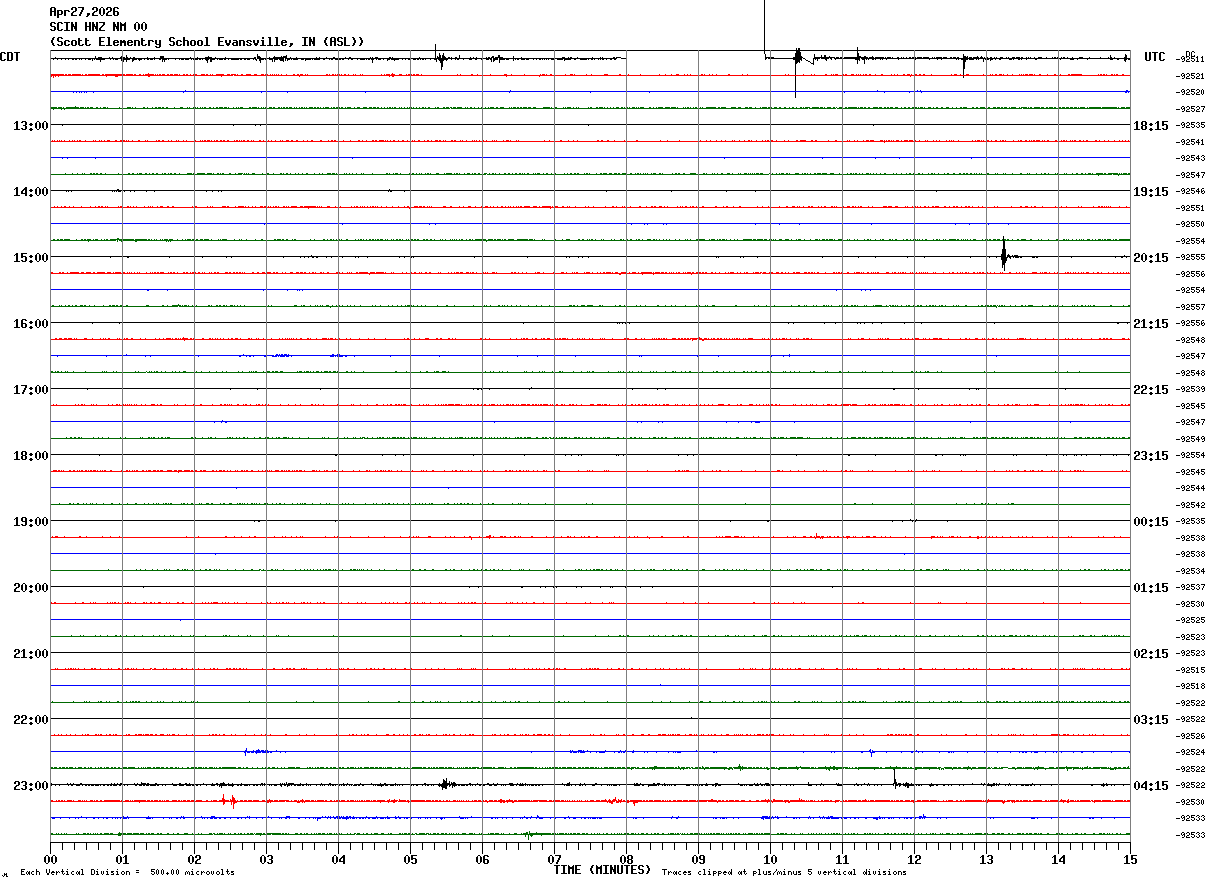
Task: Click the DC offset value -92521
Action: pyautogui.click(x=1190, y=75)
